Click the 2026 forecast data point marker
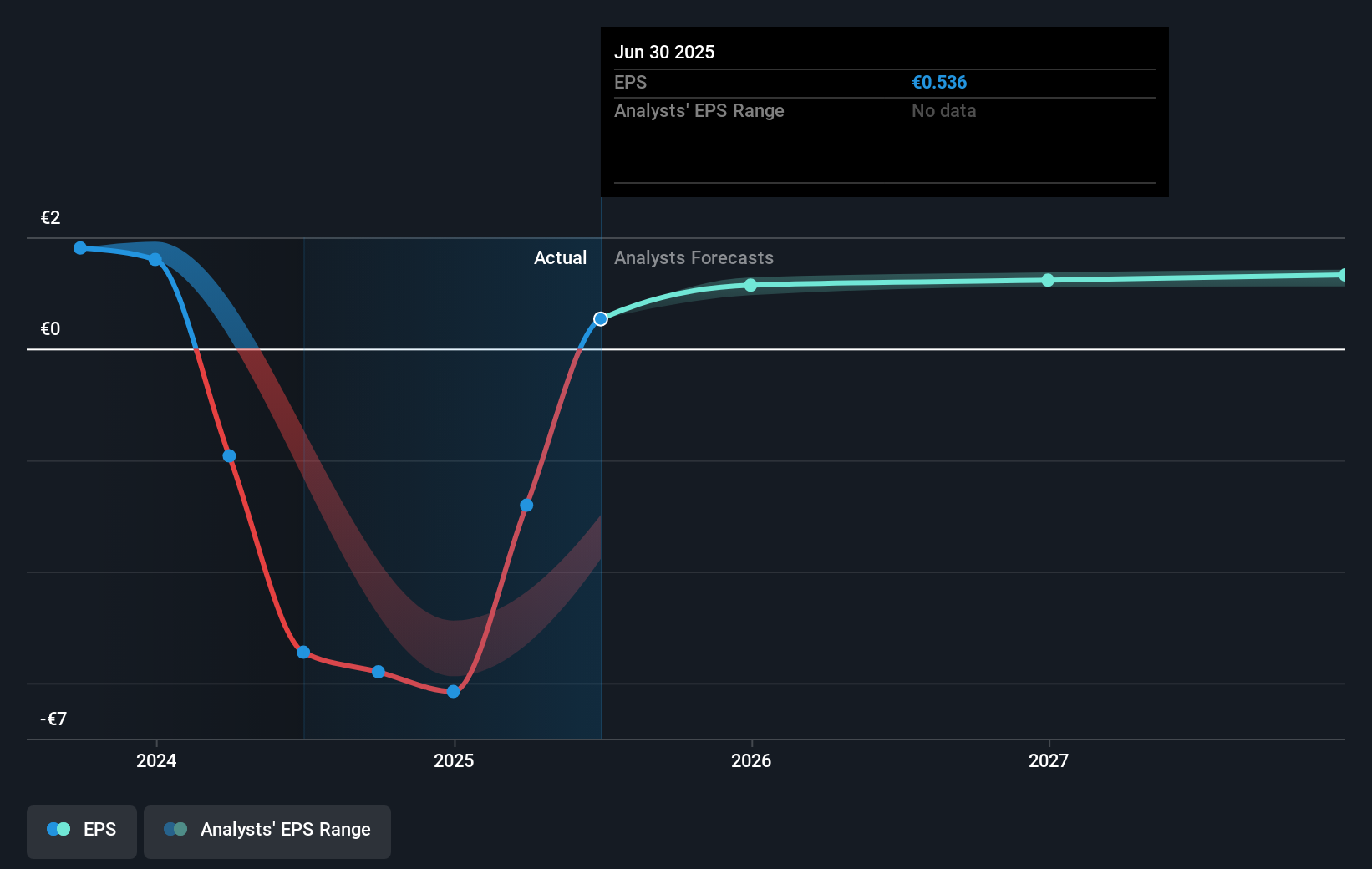1372x869 pixels. tap(750, 285)
